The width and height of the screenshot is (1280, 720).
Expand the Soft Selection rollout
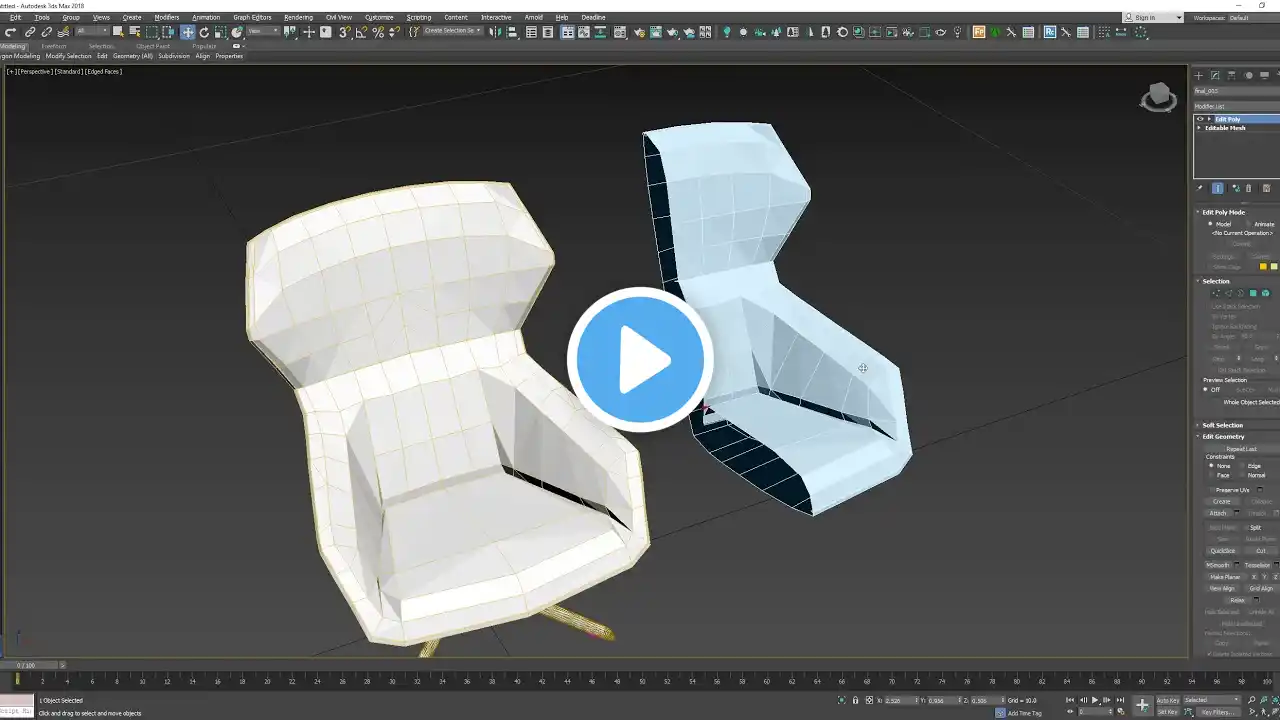(x=1222, y=425)
